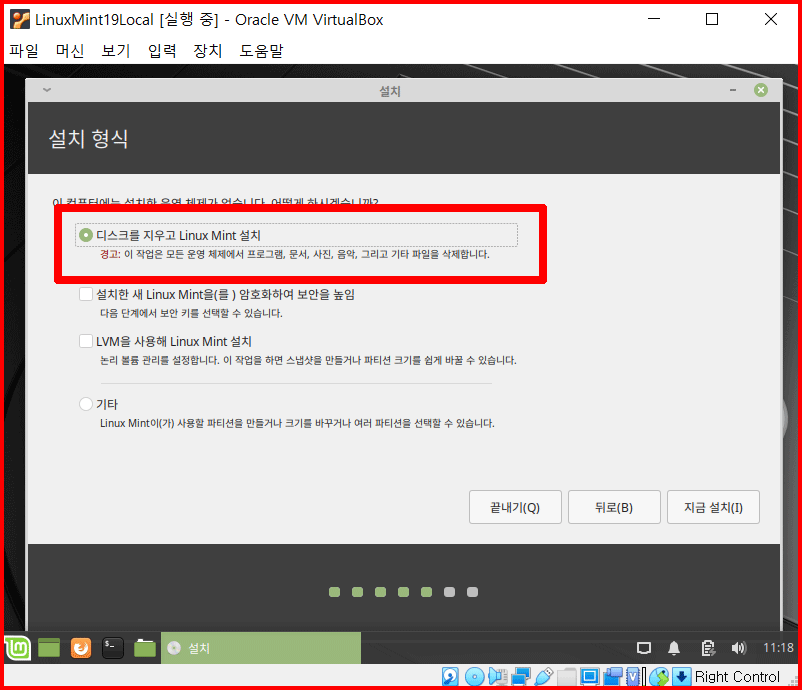The image size is (802, 690).
Task: Click the VirtualBox hard disk status icon
Action: pos(450,677)
